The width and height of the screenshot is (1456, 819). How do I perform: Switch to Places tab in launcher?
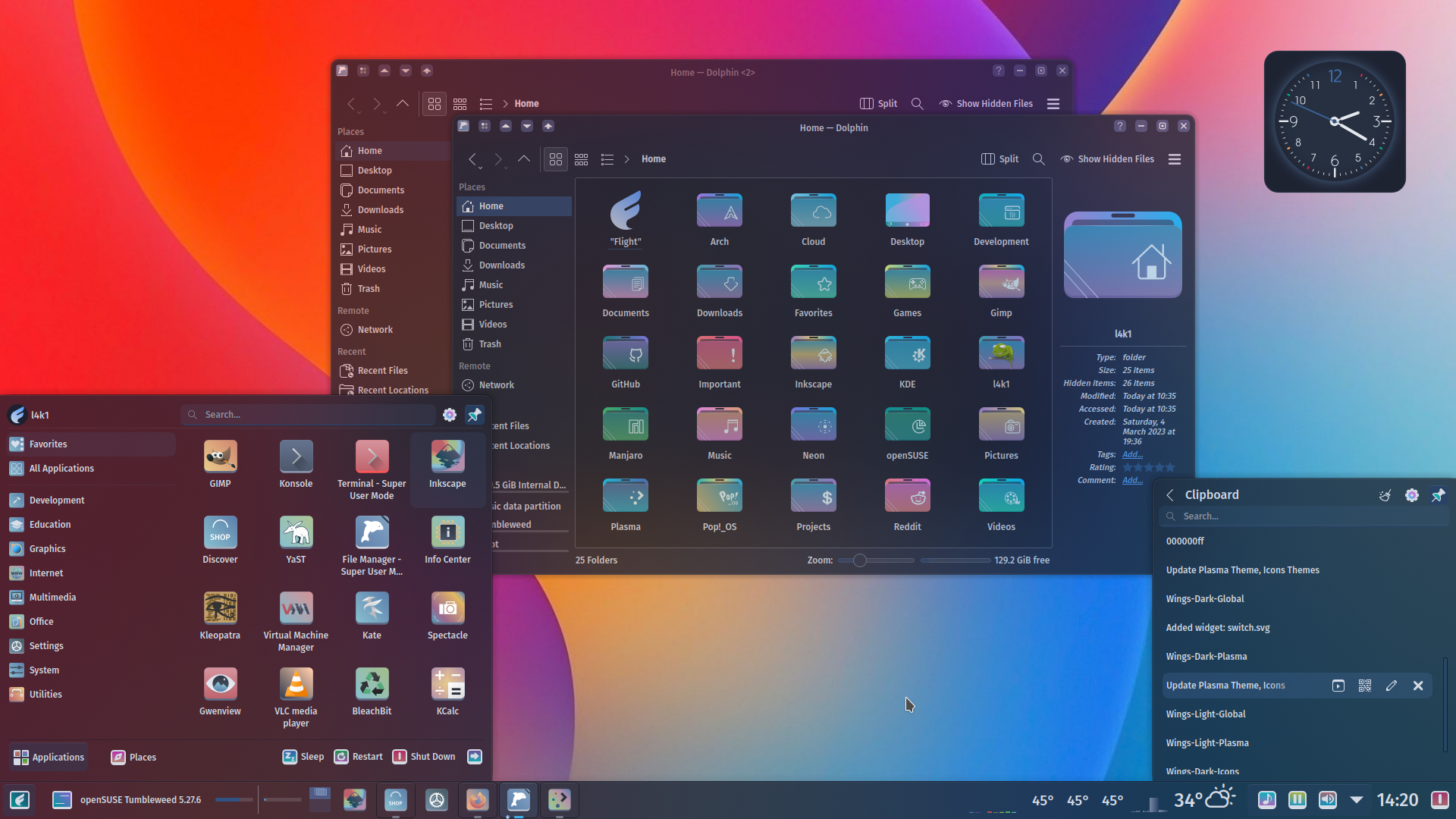coord(133,757)
